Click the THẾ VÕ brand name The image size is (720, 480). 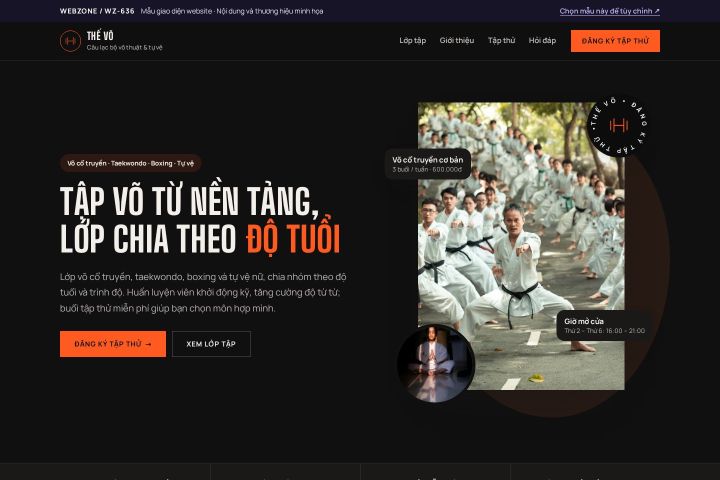[x=100, y=36]
